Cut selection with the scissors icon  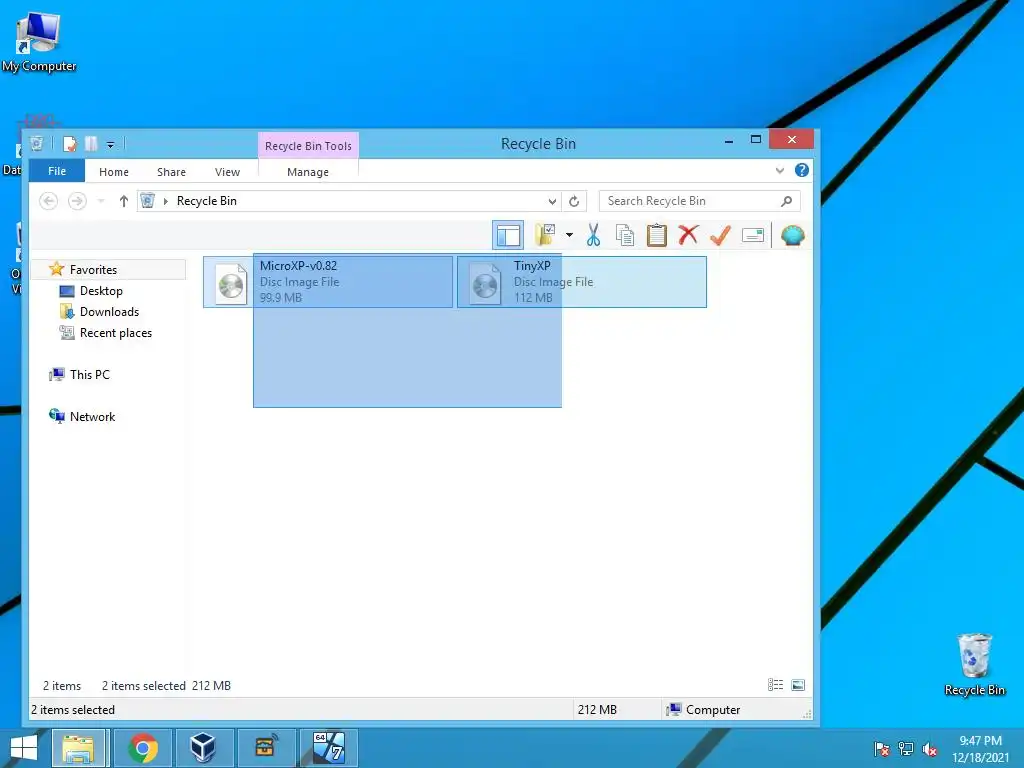[593, 235]
